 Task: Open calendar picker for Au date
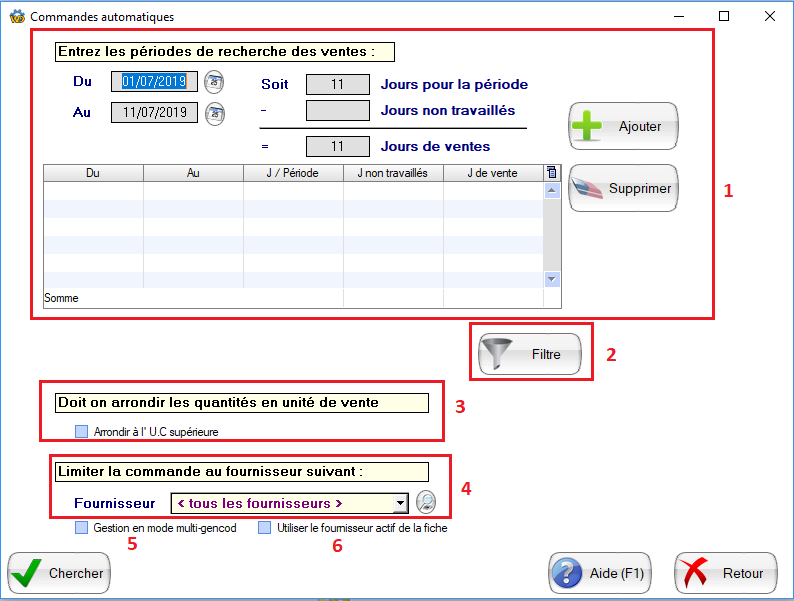(x=214, y=113)
